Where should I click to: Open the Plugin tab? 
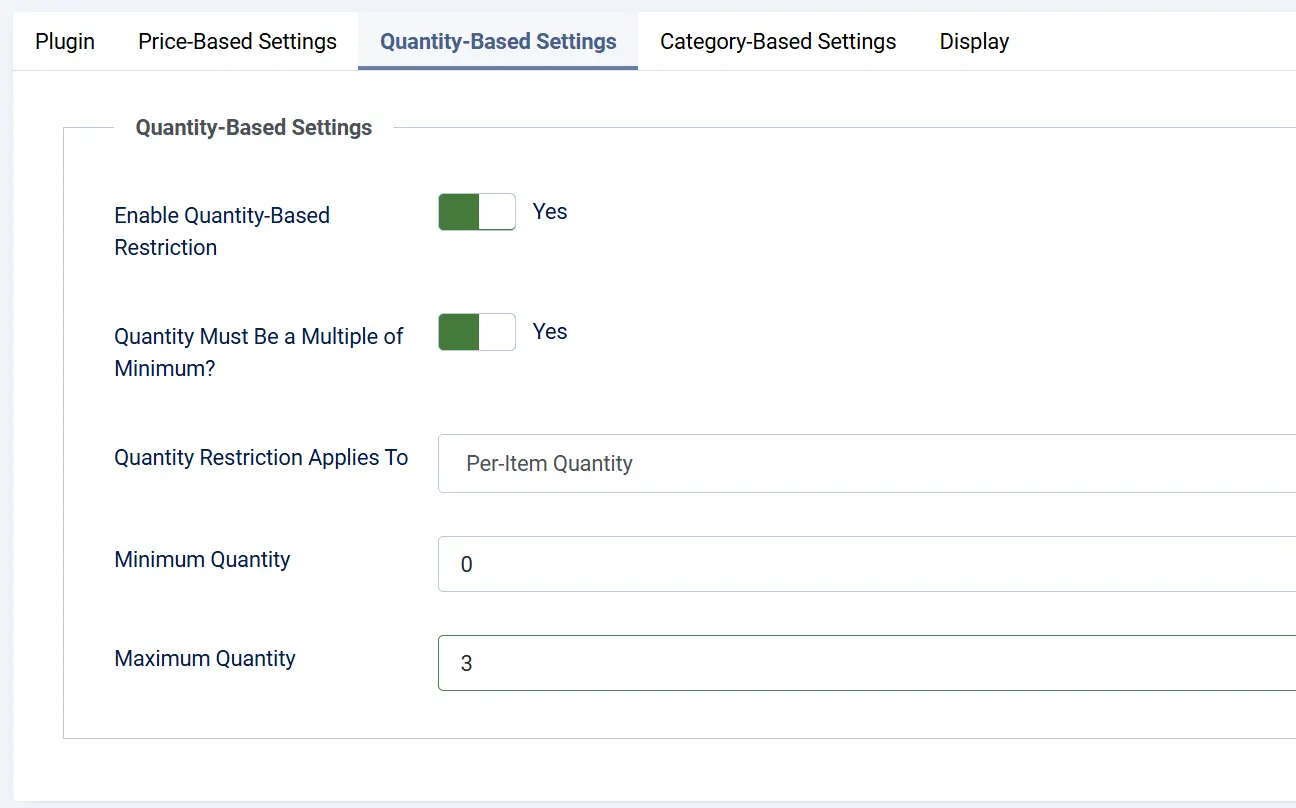[65, 41]
